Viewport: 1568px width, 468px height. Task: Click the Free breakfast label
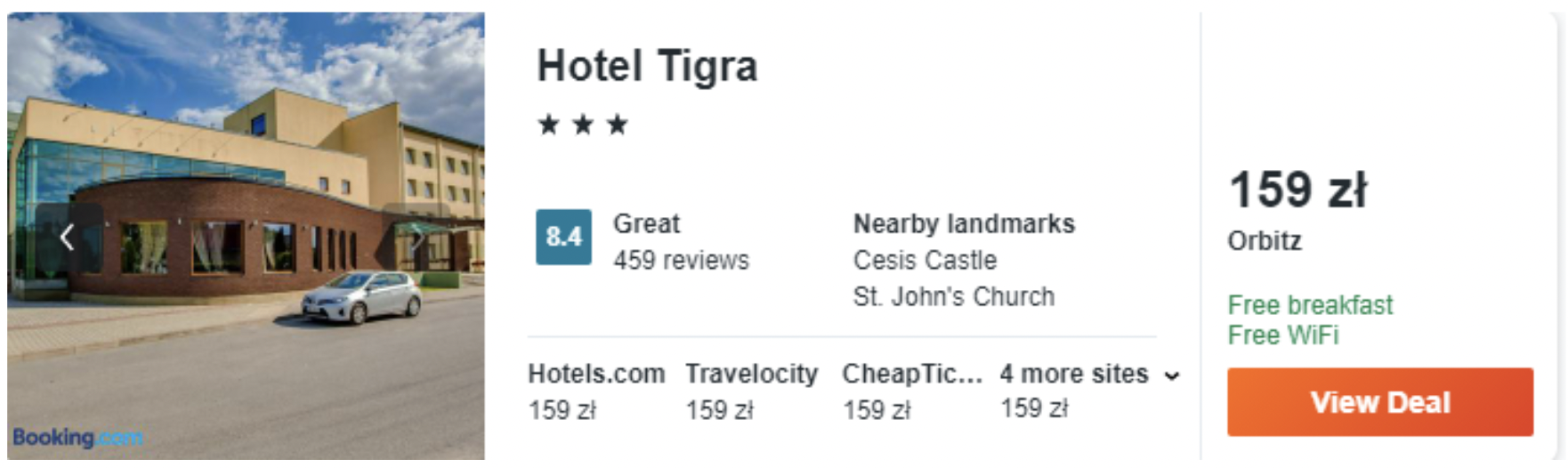(1310, 305)
